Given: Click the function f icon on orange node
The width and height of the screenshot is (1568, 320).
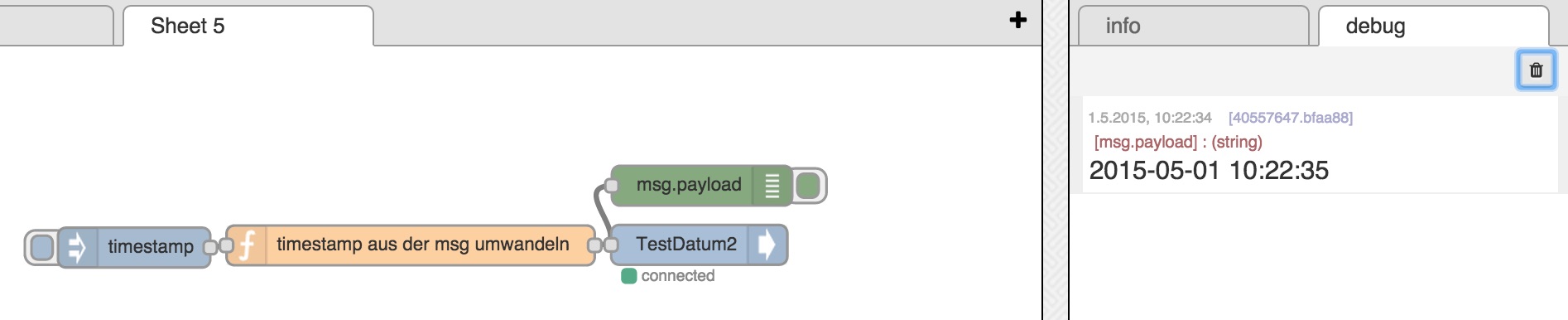Looking at the screenshot, I should click(247, 245).
